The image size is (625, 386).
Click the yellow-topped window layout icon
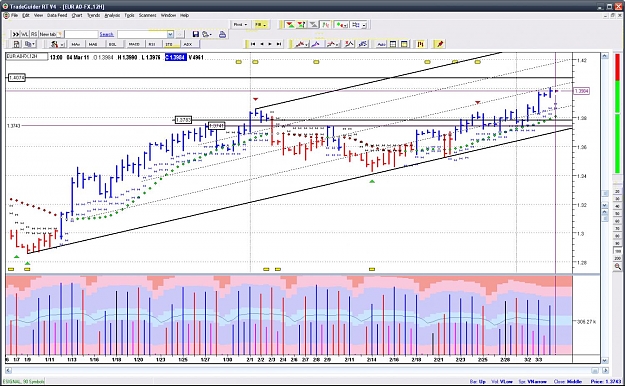[404, 44]
